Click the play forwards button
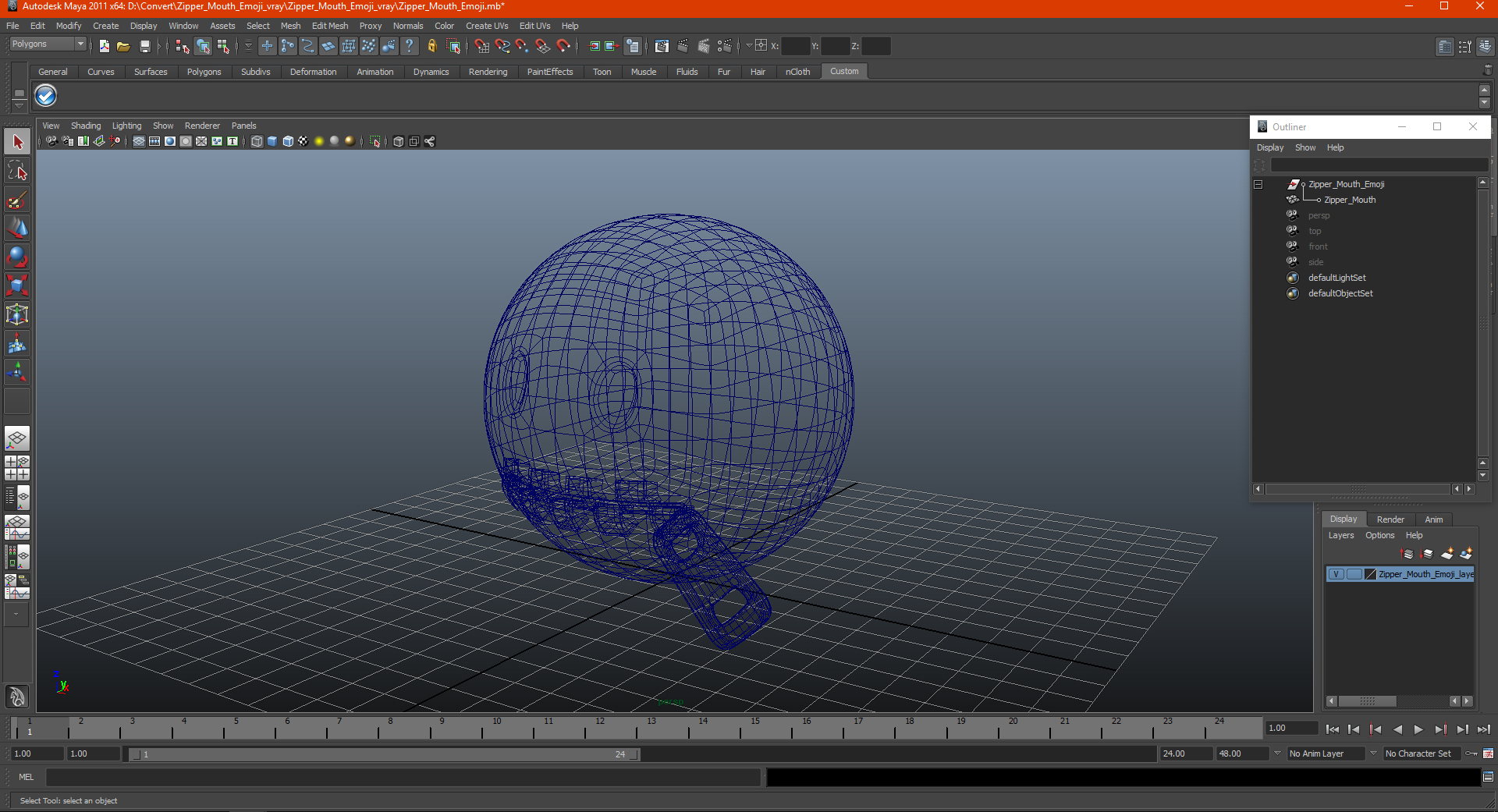Viewport: 1498px width, 812px height. (x=1419, y=729)
